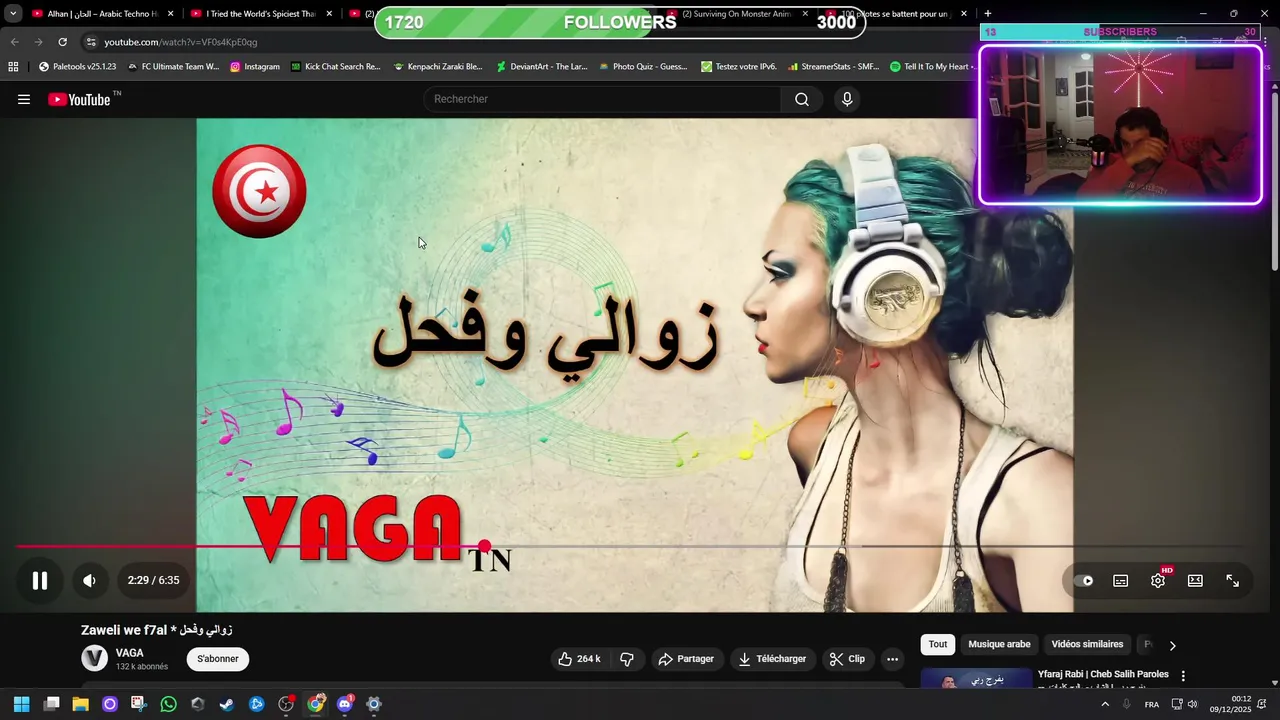Show next filter chips with arrow
Viewport: 1280px width, 720px height.
[1173, 646]
